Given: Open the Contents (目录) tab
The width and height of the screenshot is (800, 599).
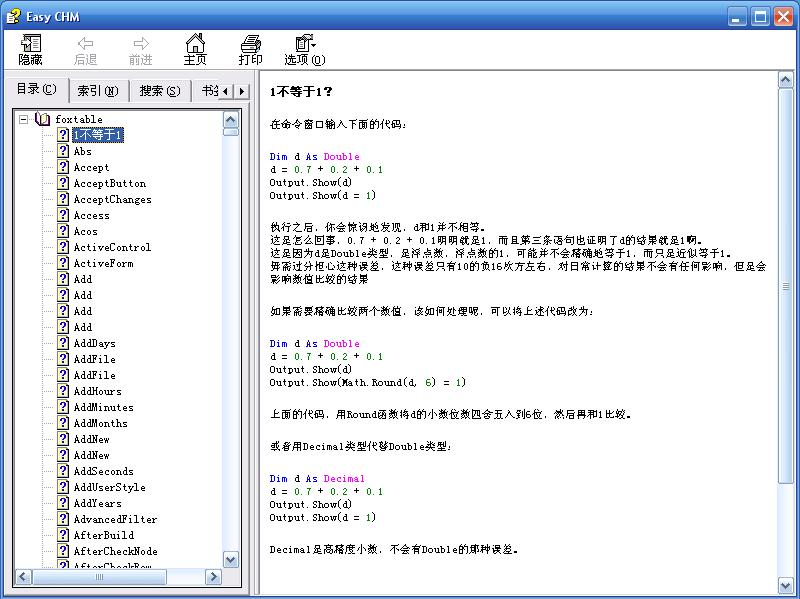Looking at the screenshot, I should (x=36, y=90).
